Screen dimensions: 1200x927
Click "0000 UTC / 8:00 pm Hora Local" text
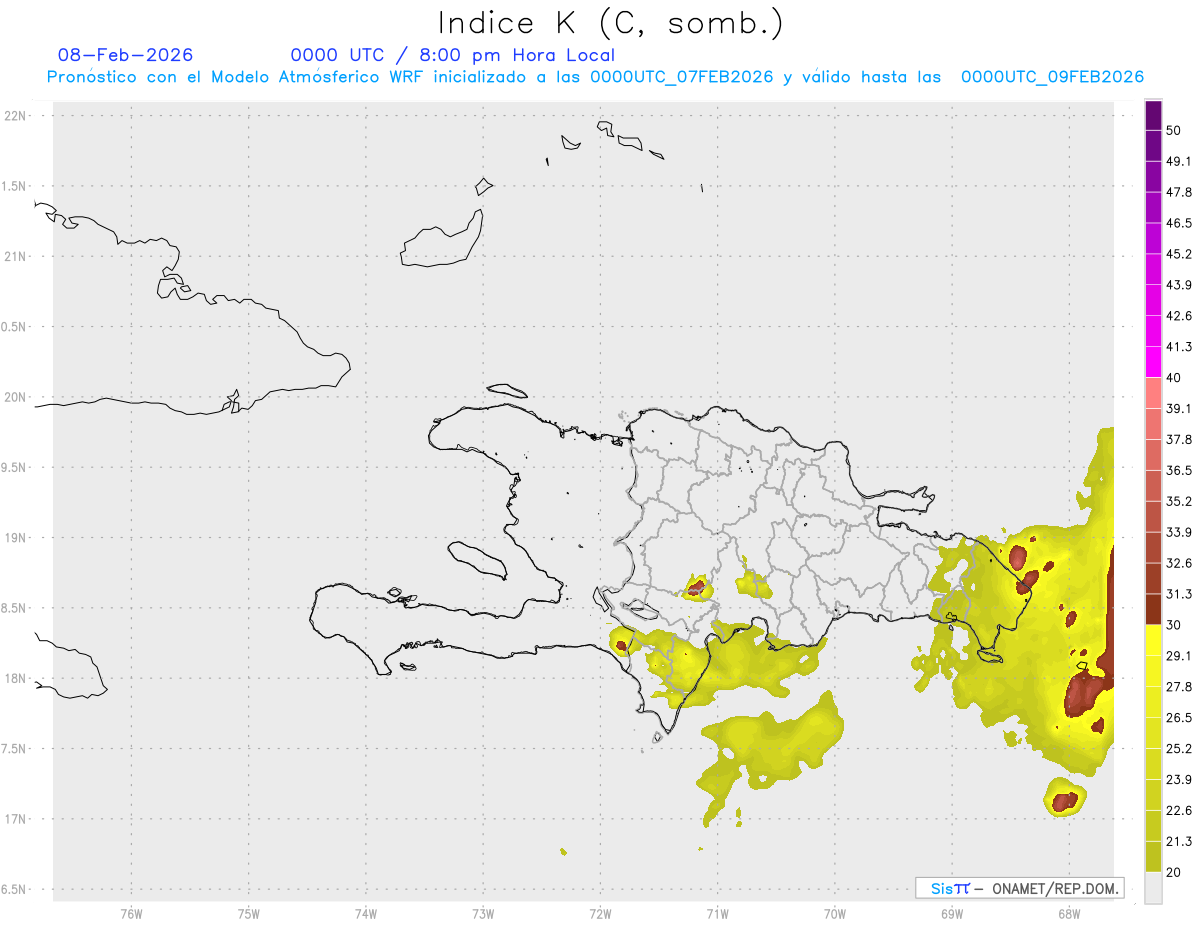click(453, 55)
